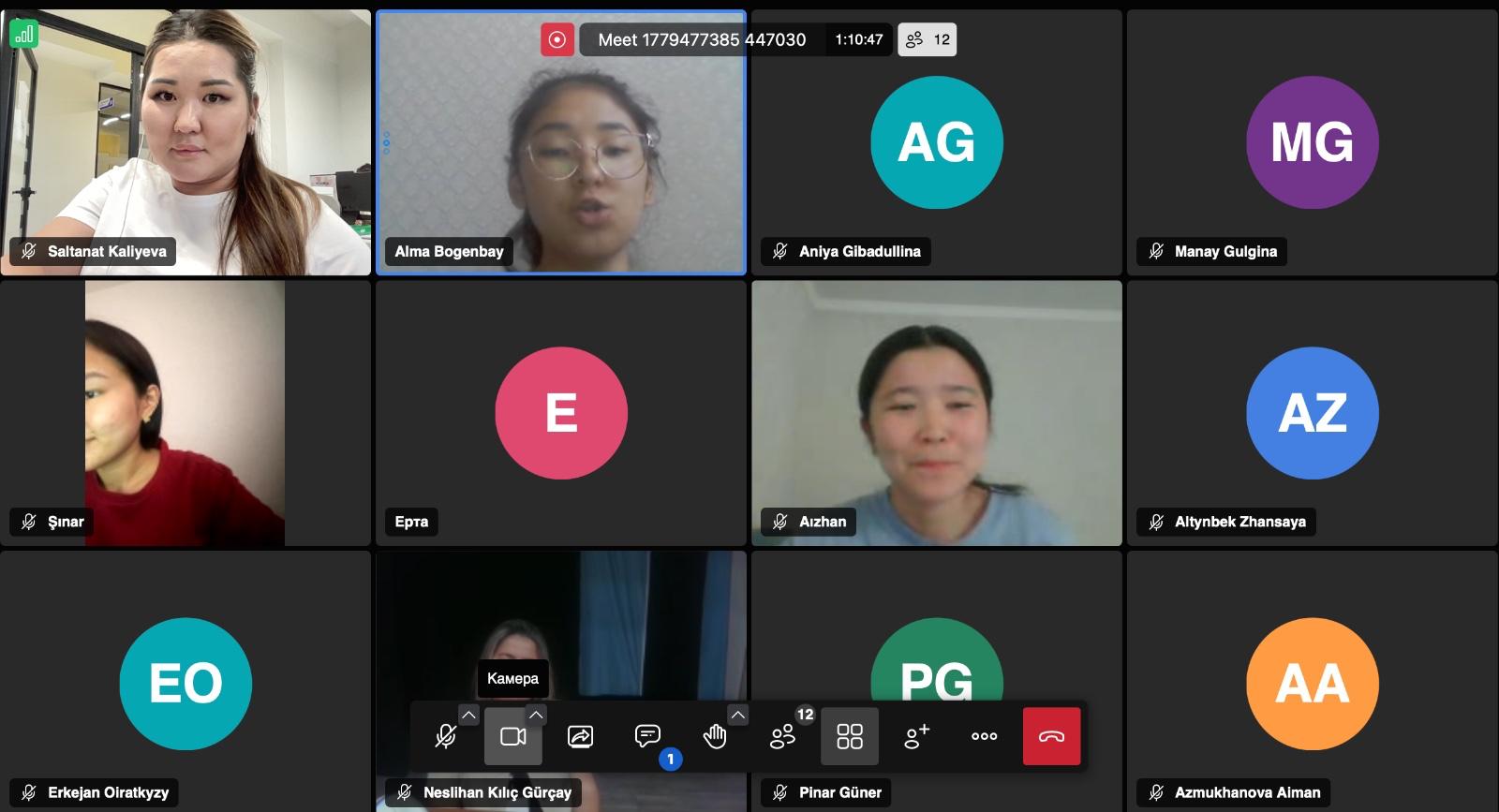
Task: Select the Altynbek Zhansaya AZ avatar tile
Action: coord(1313,413)
